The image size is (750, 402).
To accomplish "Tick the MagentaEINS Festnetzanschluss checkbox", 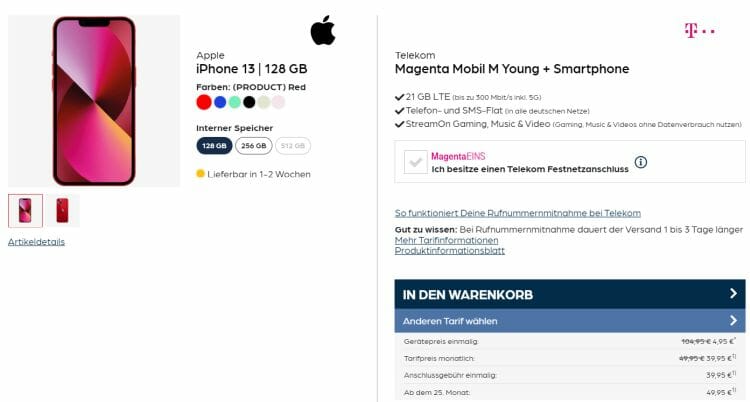I will pos(415,162).
